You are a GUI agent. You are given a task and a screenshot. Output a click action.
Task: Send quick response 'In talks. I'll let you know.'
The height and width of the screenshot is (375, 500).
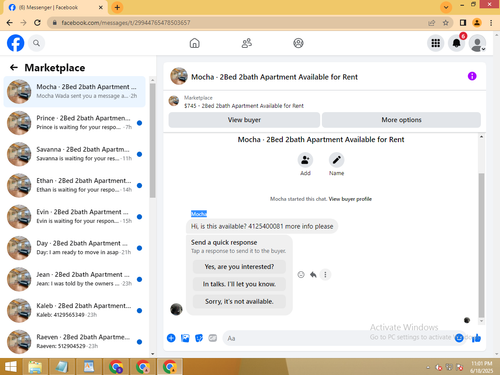coord(239,284)
